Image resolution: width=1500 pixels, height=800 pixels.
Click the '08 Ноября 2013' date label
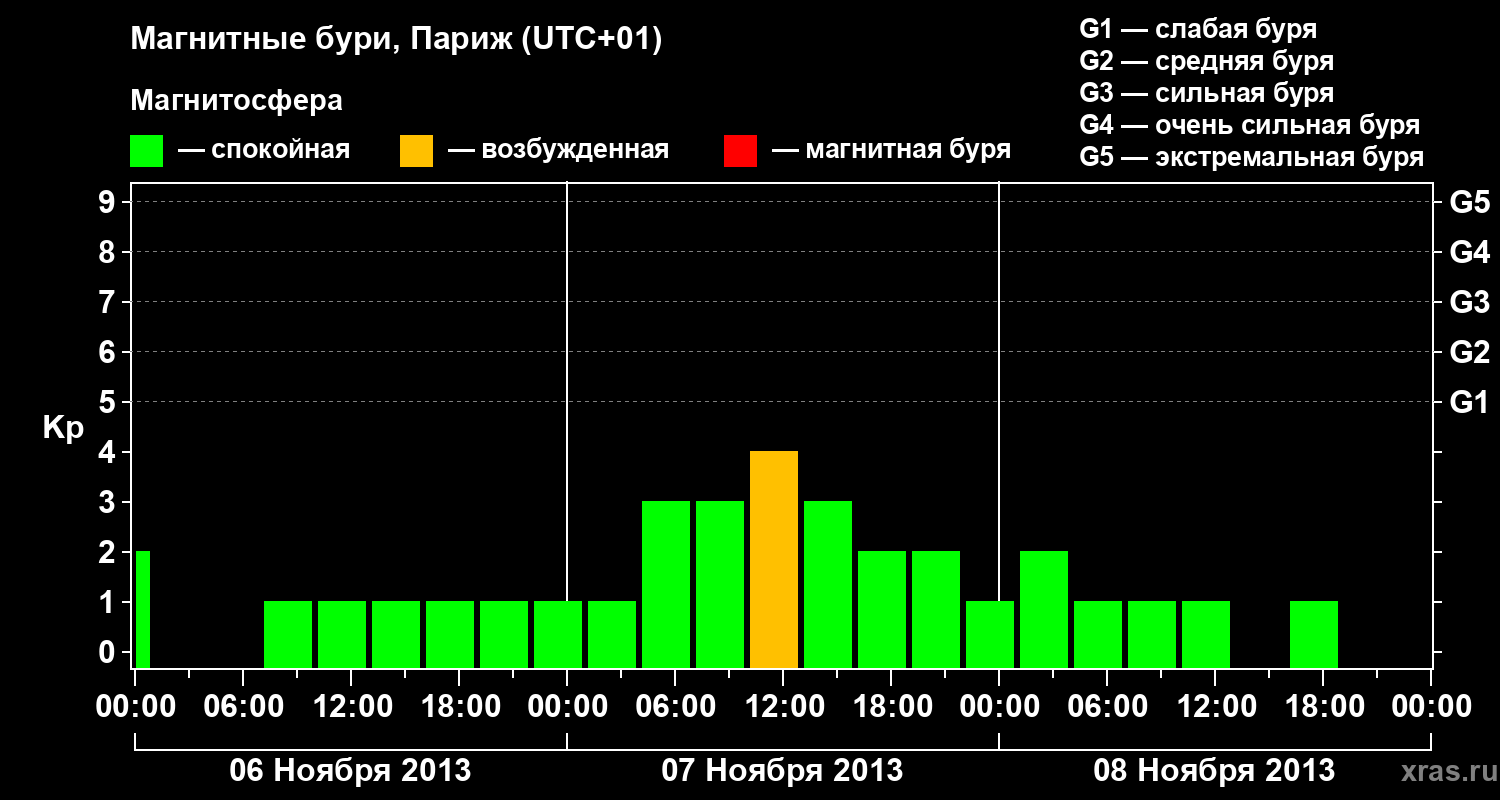[x=1214, y=771]
